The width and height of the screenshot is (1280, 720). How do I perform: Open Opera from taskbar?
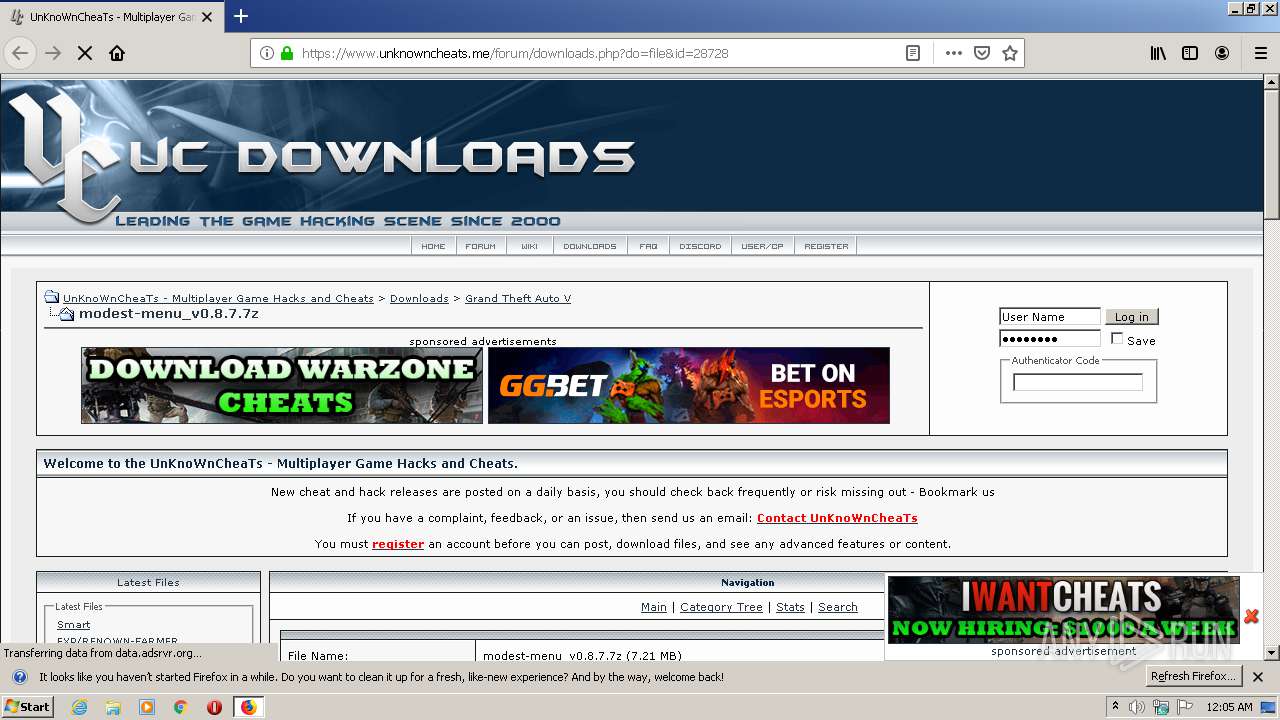(214, 707)
